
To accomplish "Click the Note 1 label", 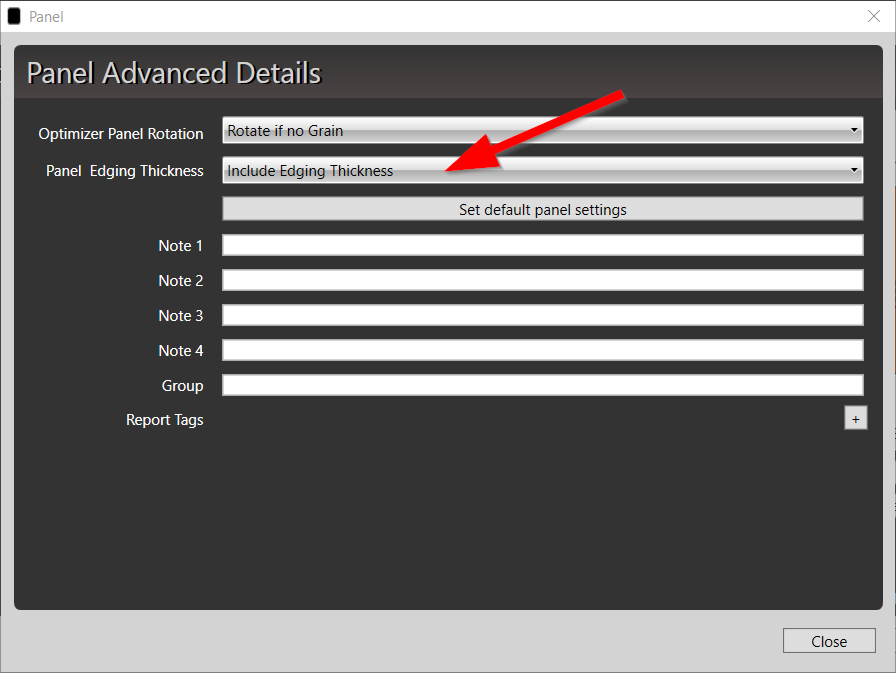I will 181,246.
